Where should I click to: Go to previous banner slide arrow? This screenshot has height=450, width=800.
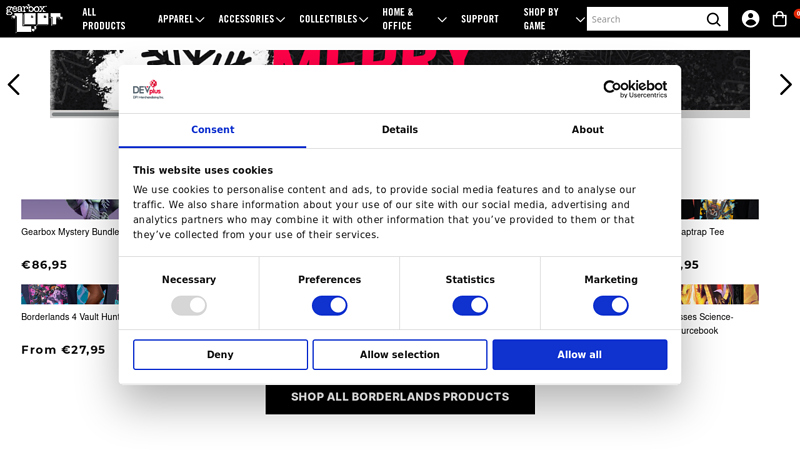coord(14,85)
